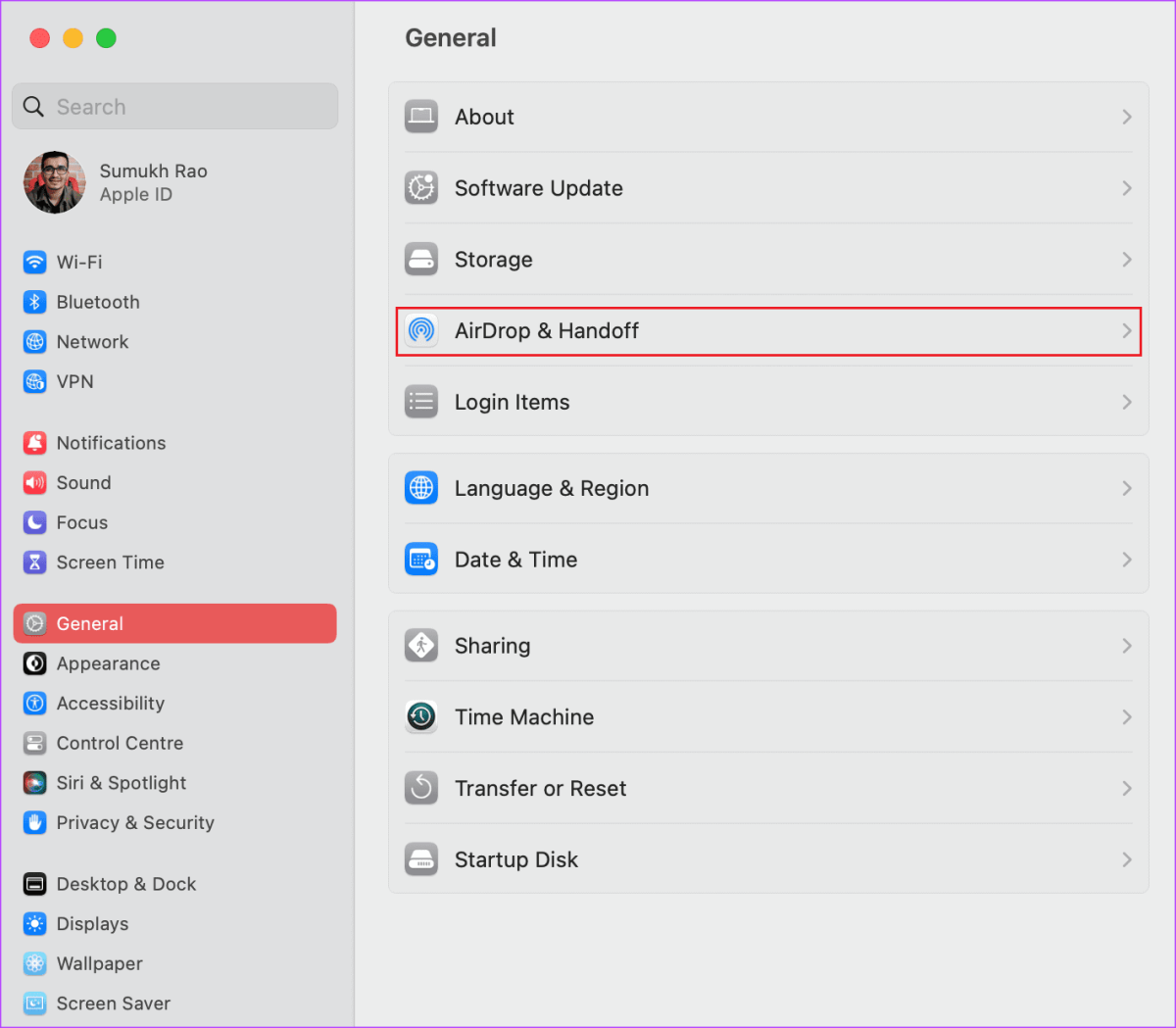Open Appearance settings label
Viewport: 1176px width, 1028px height.
click(x=108, y=663)
